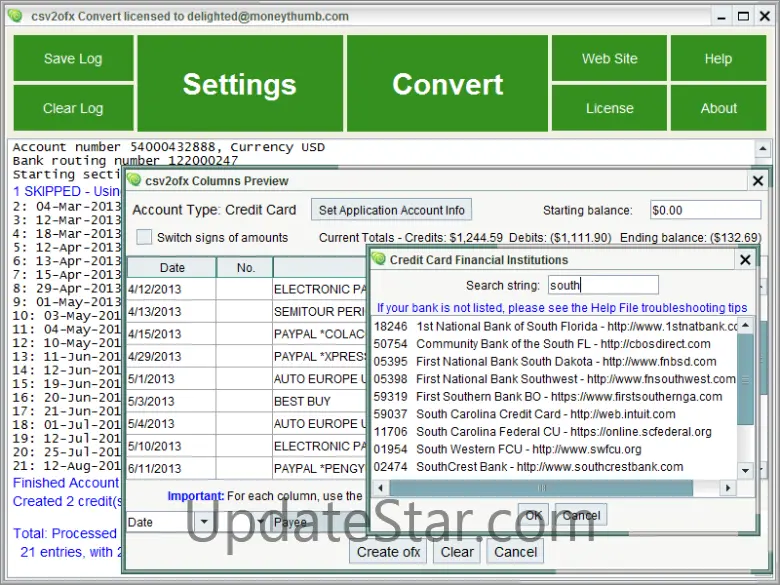The image size is (780, 585).
Task: Select First Southern Bank BO entry
Action: (x=554, y=396)
